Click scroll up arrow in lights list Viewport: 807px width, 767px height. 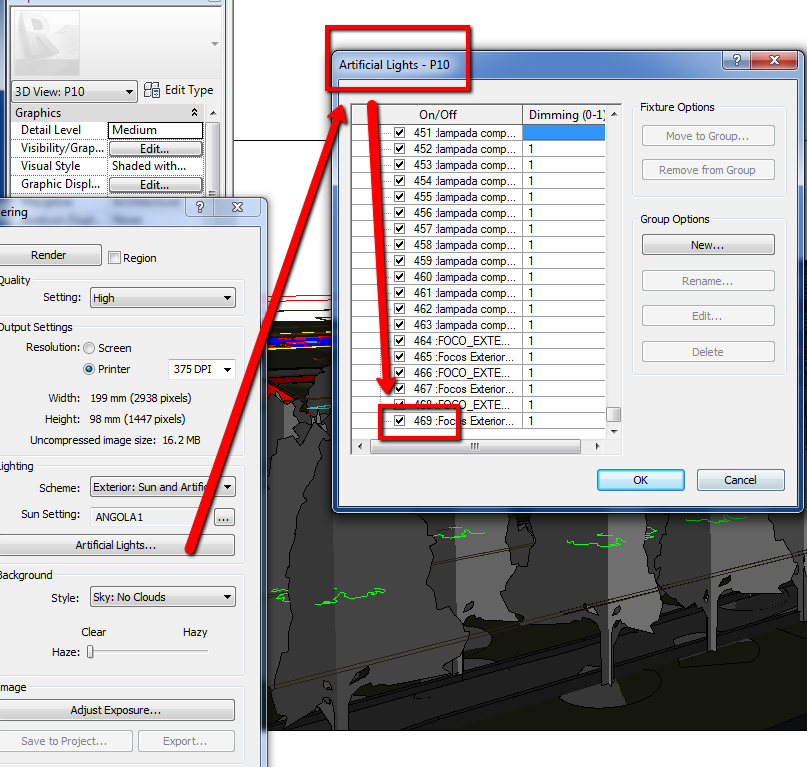point(613,114)
